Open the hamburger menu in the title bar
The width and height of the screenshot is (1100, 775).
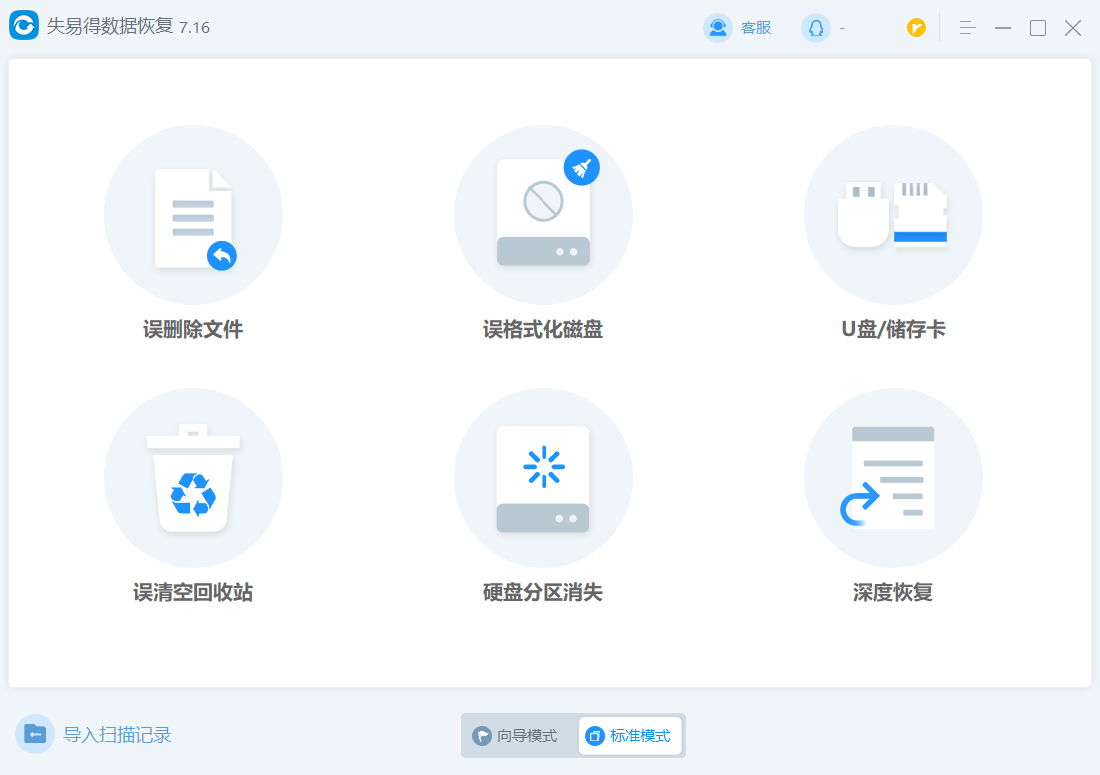click(x=967, y=28)
